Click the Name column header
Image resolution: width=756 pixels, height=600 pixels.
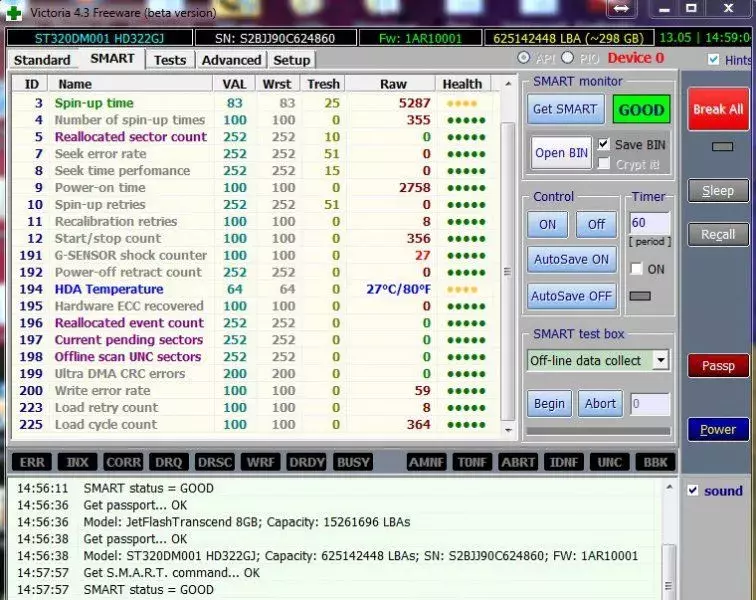point(130,84)
